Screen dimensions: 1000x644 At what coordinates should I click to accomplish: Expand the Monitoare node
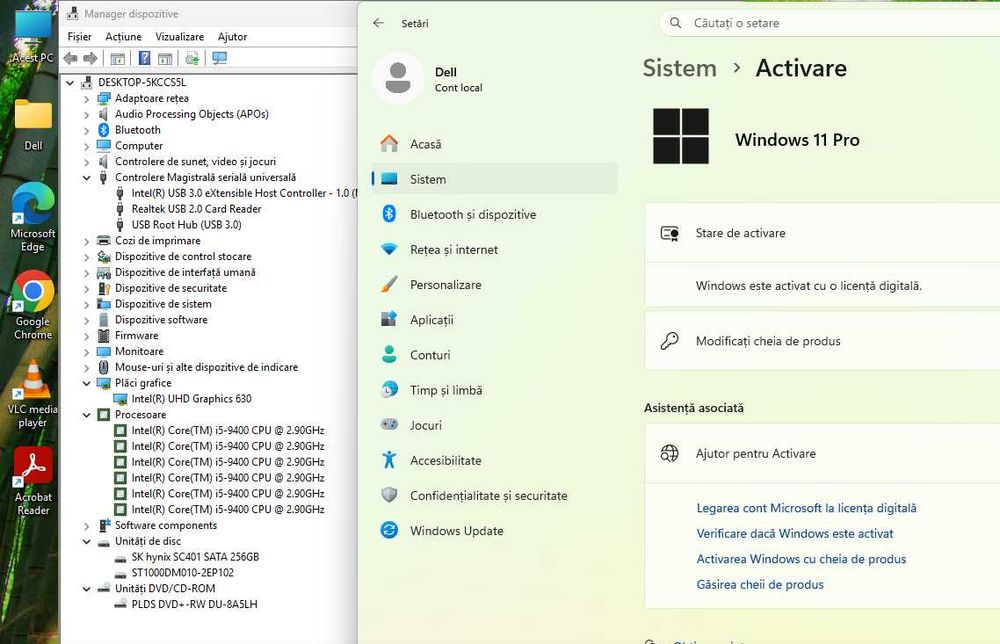tap(87, 352)
